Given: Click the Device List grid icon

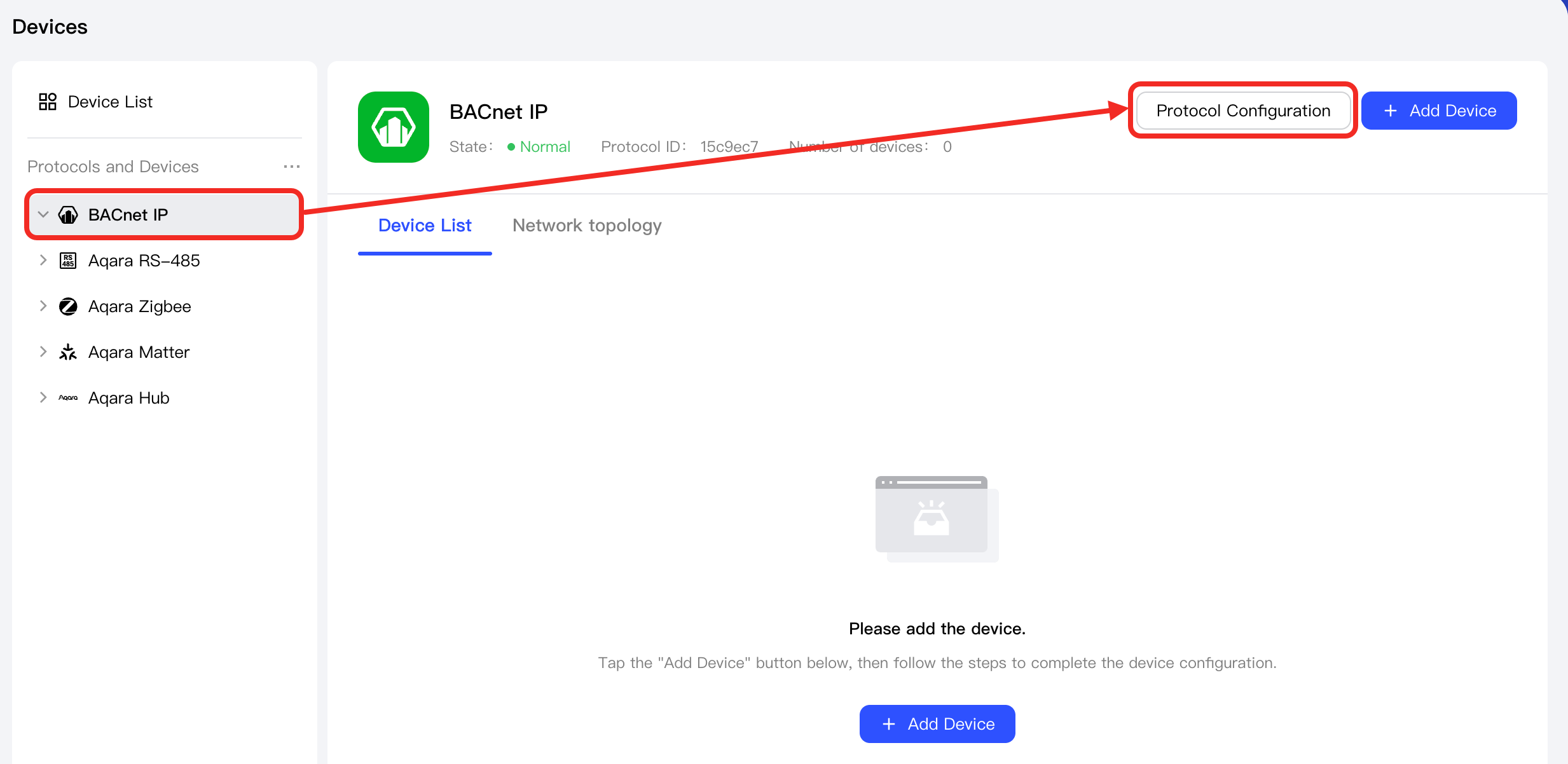Looking at the screenshot, I should click(48, 102).
